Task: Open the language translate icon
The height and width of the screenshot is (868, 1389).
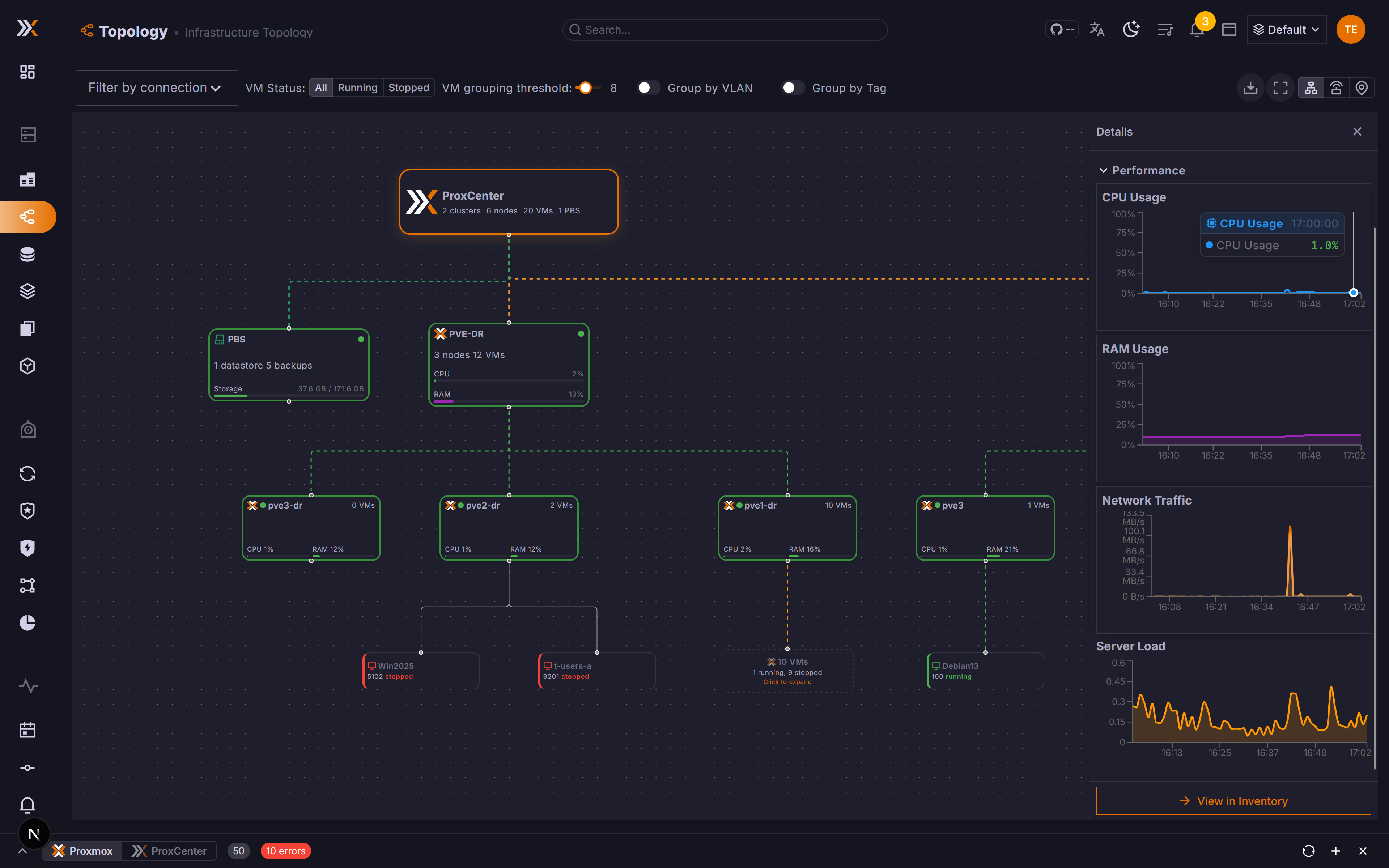Action: pyautogui.click(x=1097, y=29)
